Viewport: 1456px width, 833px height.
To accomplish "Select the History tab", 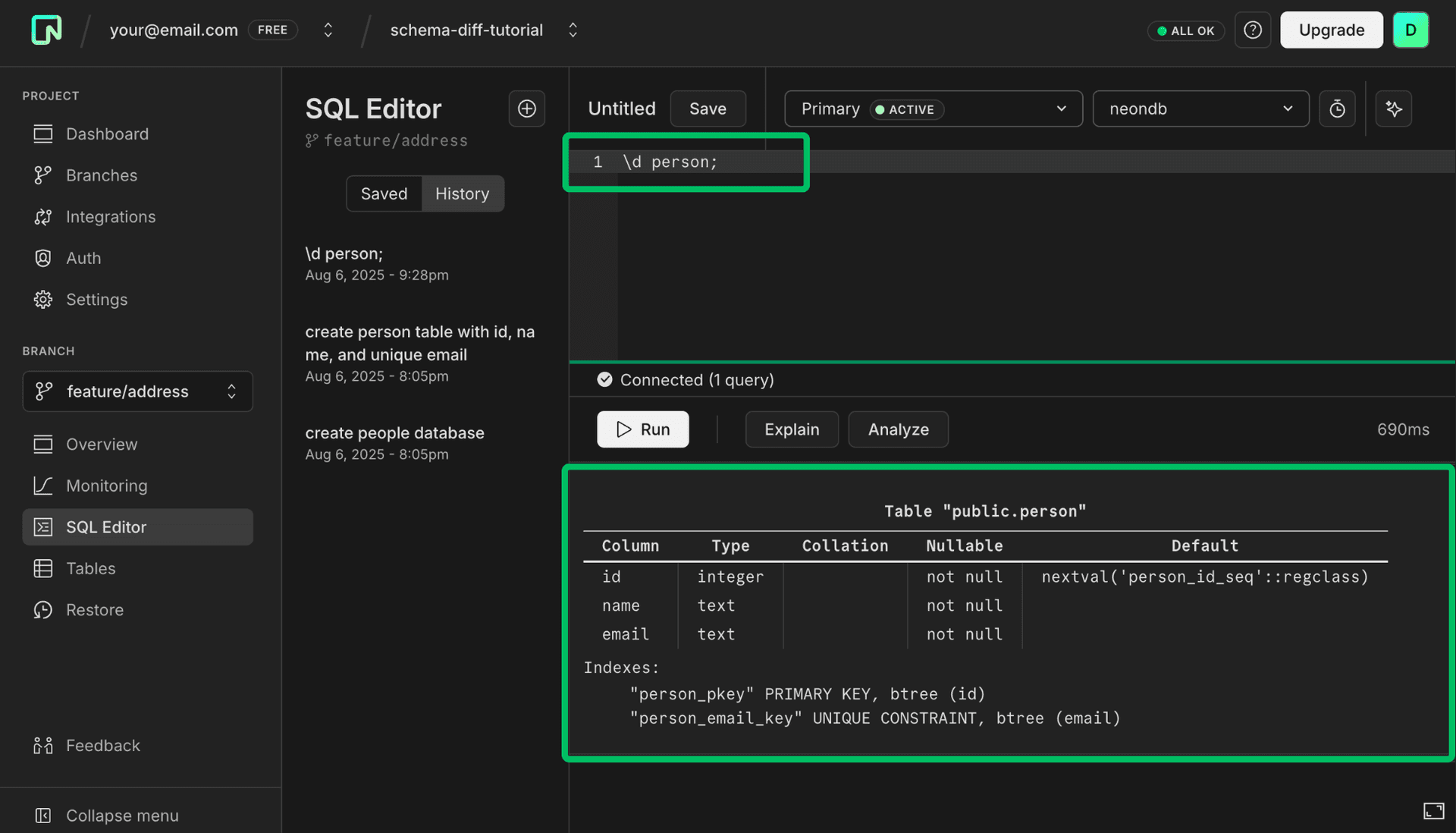I will coord(463,193).
